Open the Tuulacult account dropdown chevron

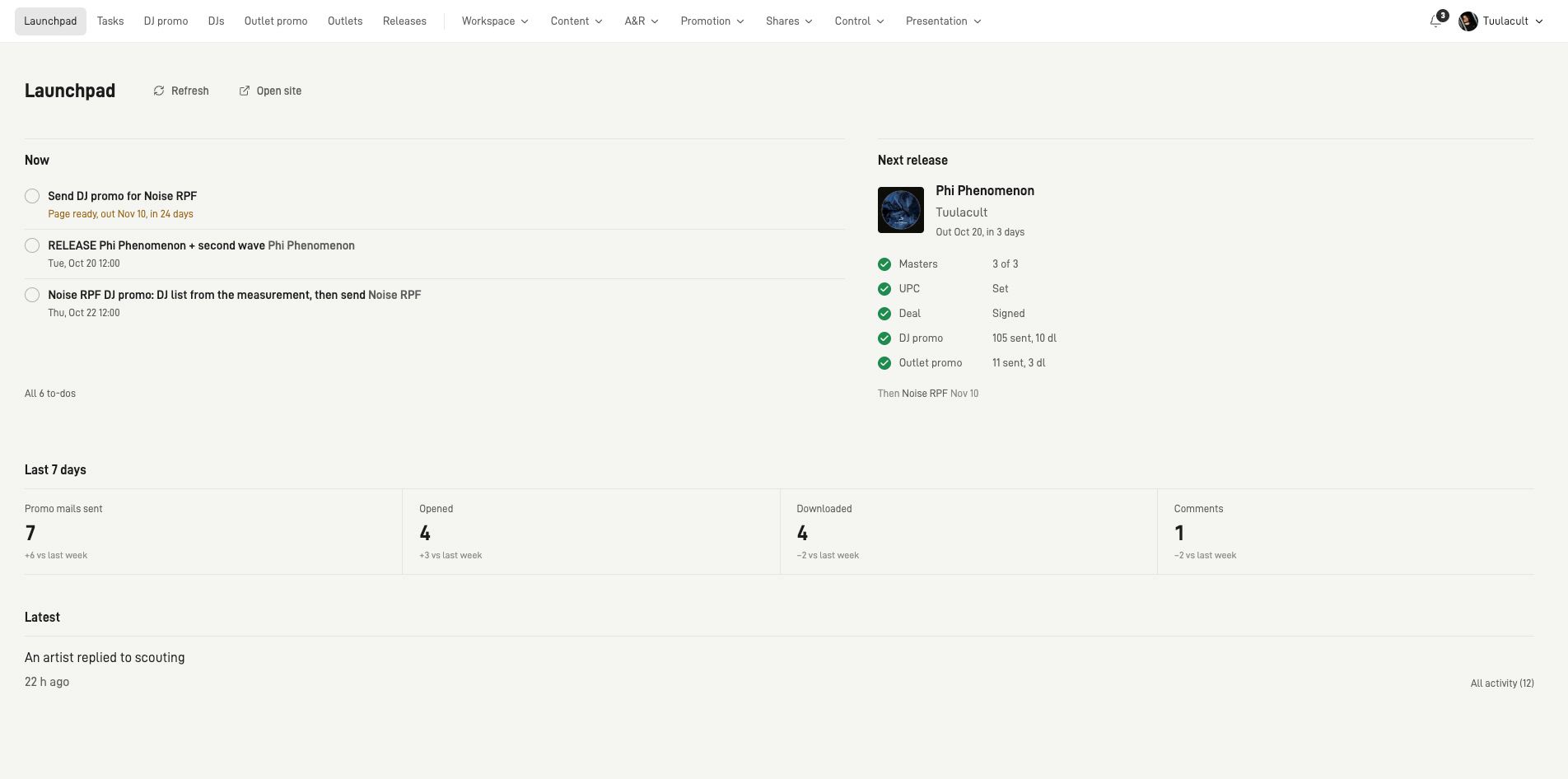1539,21
